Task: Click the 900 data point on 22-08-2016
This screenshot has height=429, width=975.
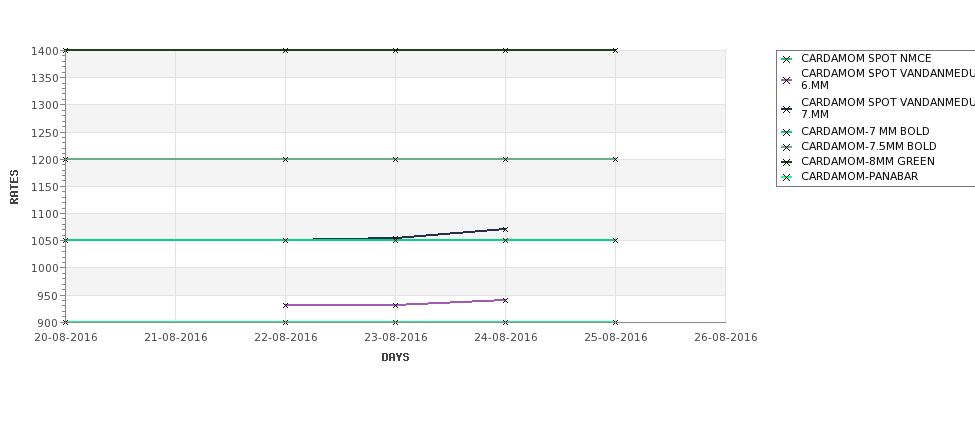Action: coord(285,322)
